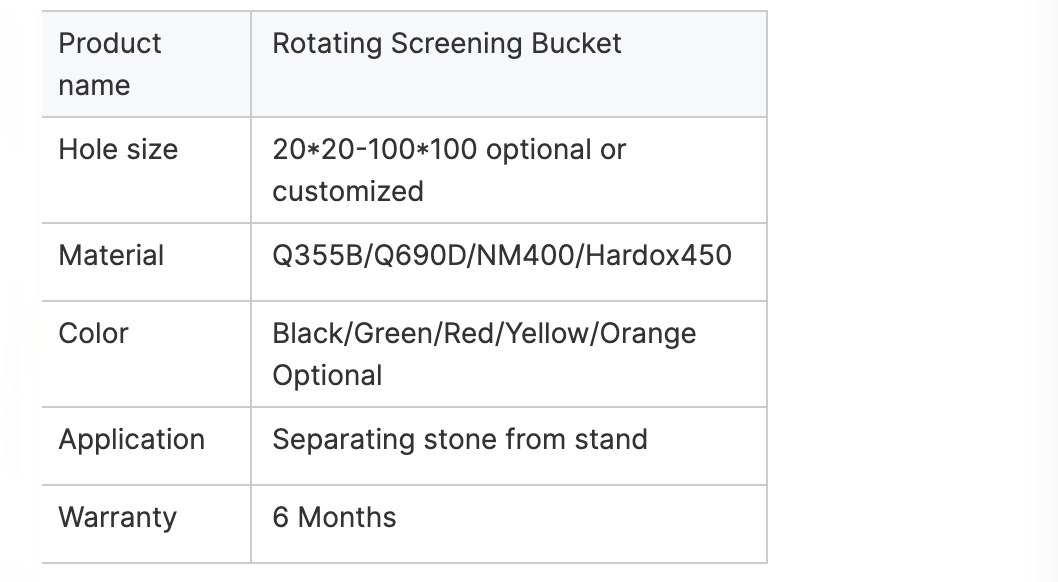This screenshot has width=1058, height=582.
Task: Click the word 'customized' in Hole size row
Action: point(348,192)
